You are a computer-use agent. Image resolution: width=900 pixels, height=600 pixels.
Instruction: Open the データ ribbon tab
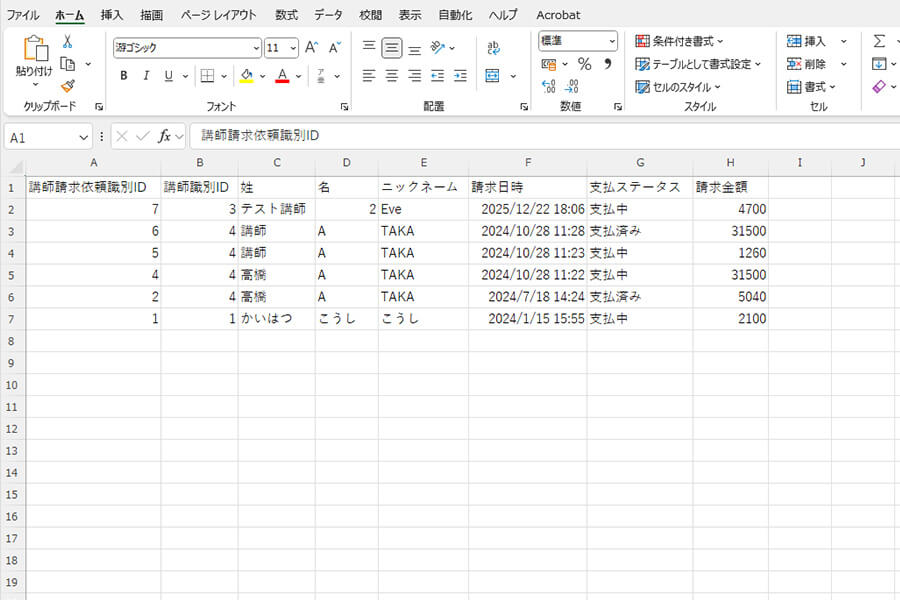tap(328, 15)
